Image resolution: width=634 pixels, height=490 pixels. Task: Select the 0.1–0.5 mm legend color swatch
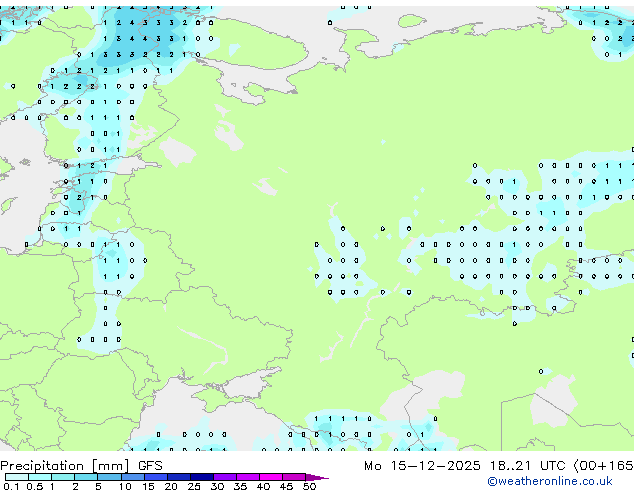point(17,477)
